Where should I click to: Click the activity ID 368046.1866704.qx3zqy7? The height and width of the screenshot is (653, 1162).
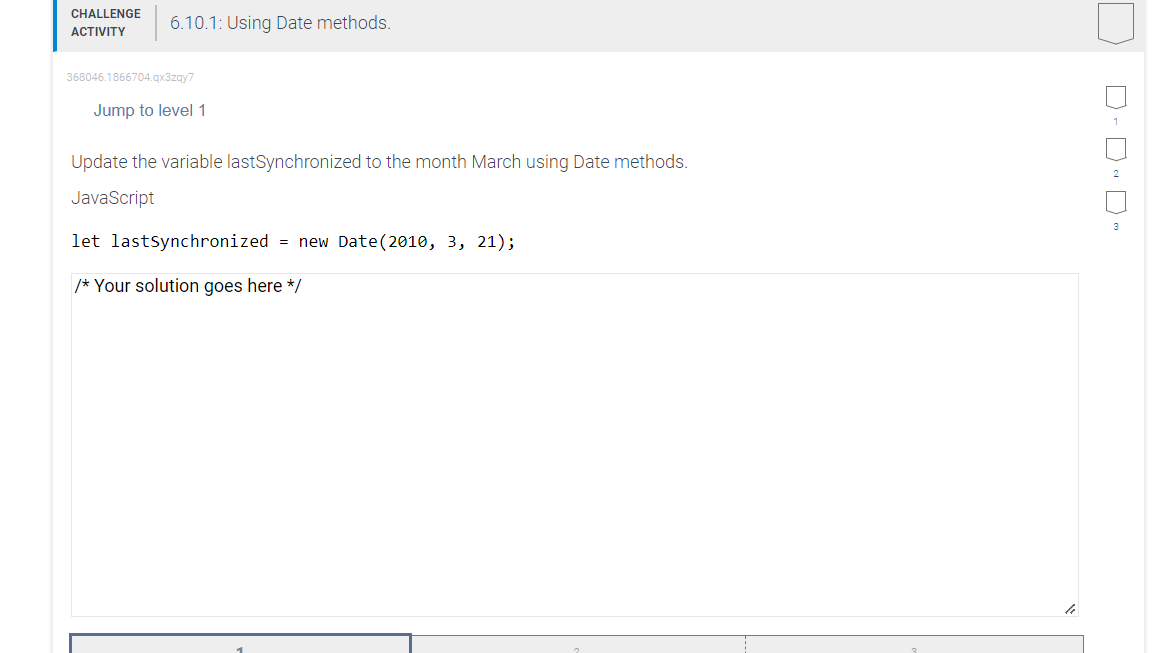(x=130, y=77)
